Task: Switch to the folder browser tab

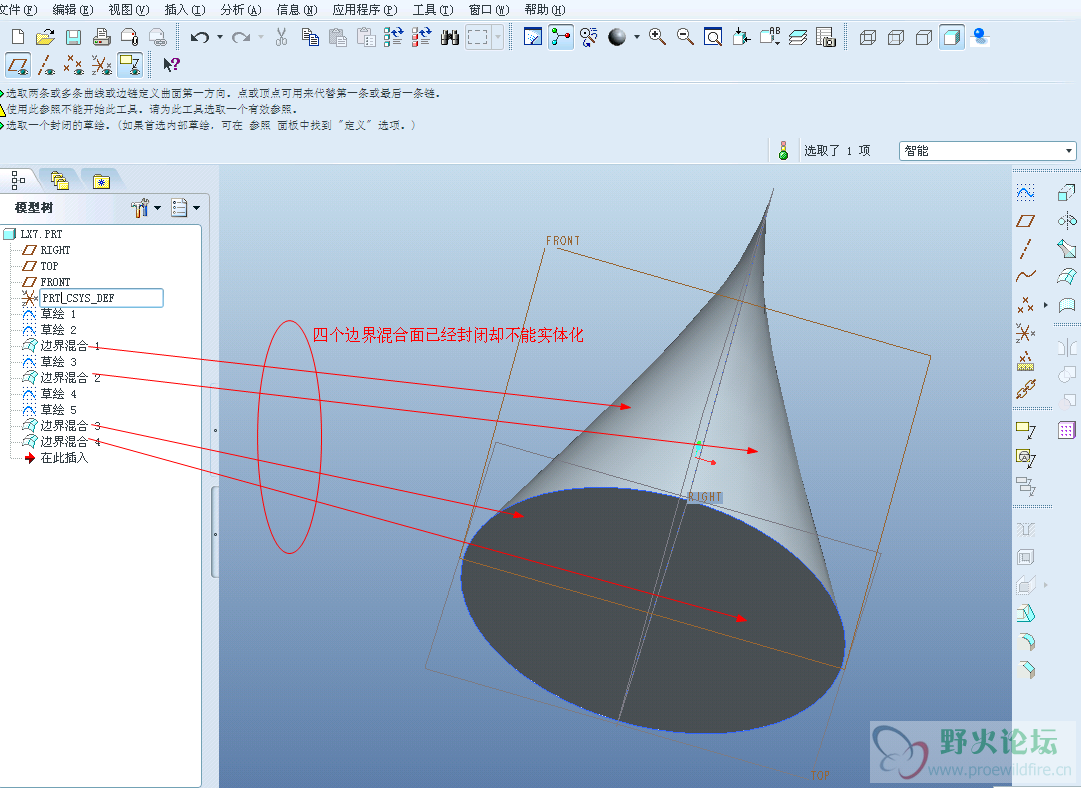Action: point(60,181)
